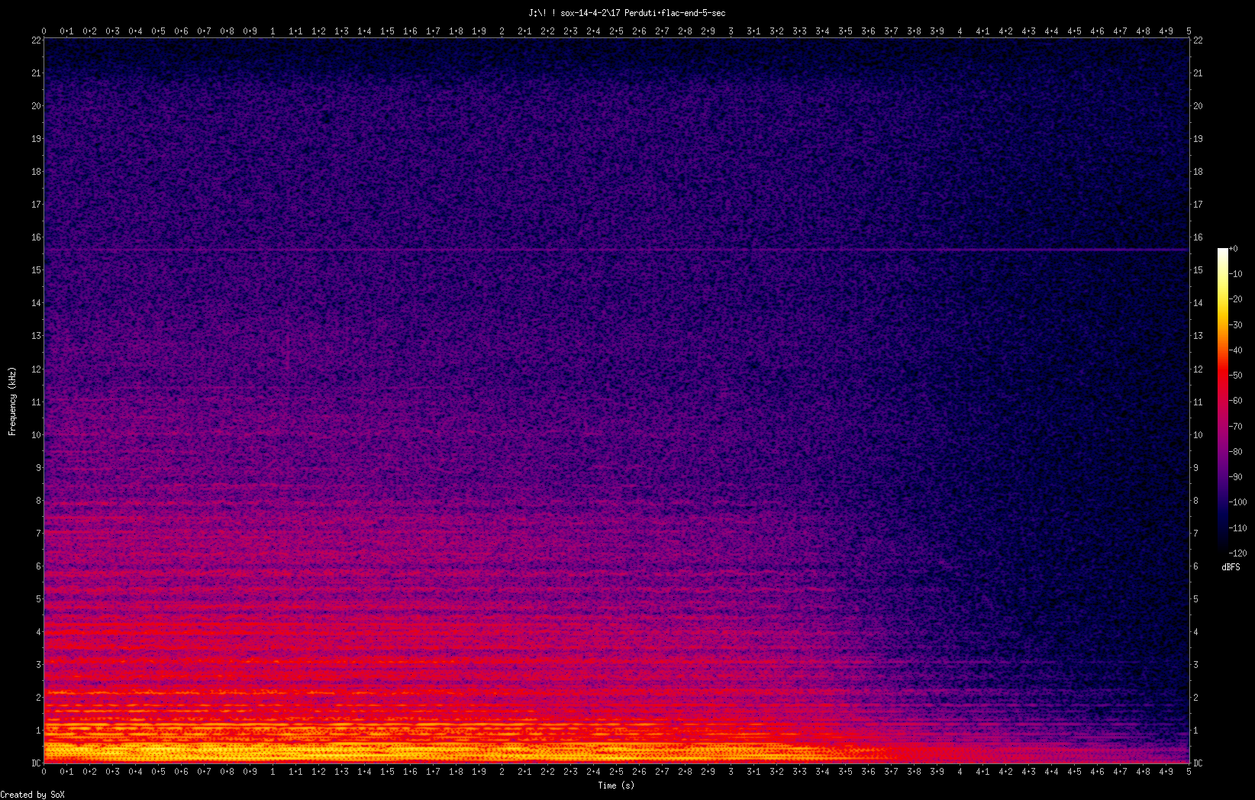Screen dimensions: 1255x800
Task: Click "1.5" tick on top time axis
Action: coord(387,31)
